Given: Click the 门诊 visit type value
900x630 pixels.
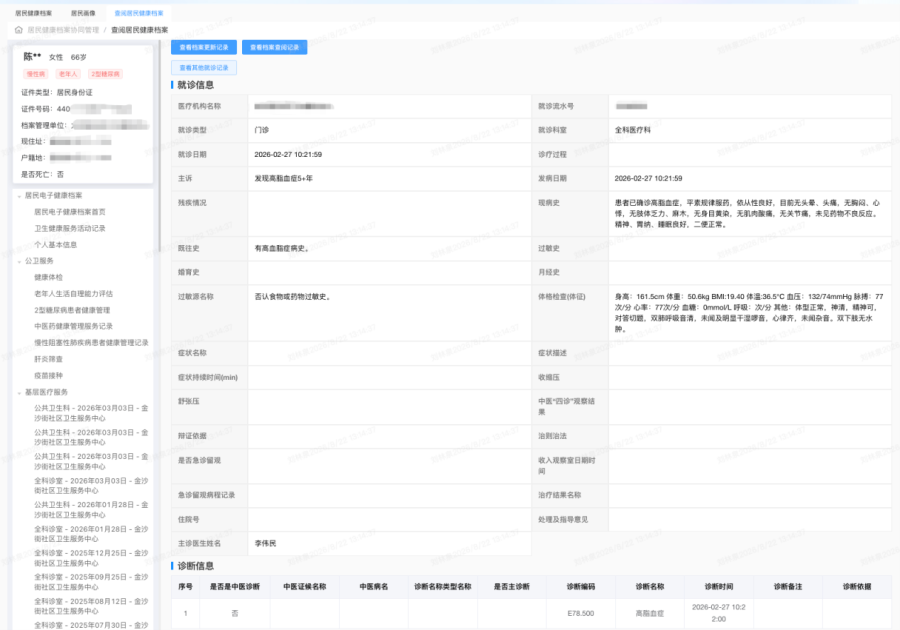Looking at the screenshot, I should [261, 130].
